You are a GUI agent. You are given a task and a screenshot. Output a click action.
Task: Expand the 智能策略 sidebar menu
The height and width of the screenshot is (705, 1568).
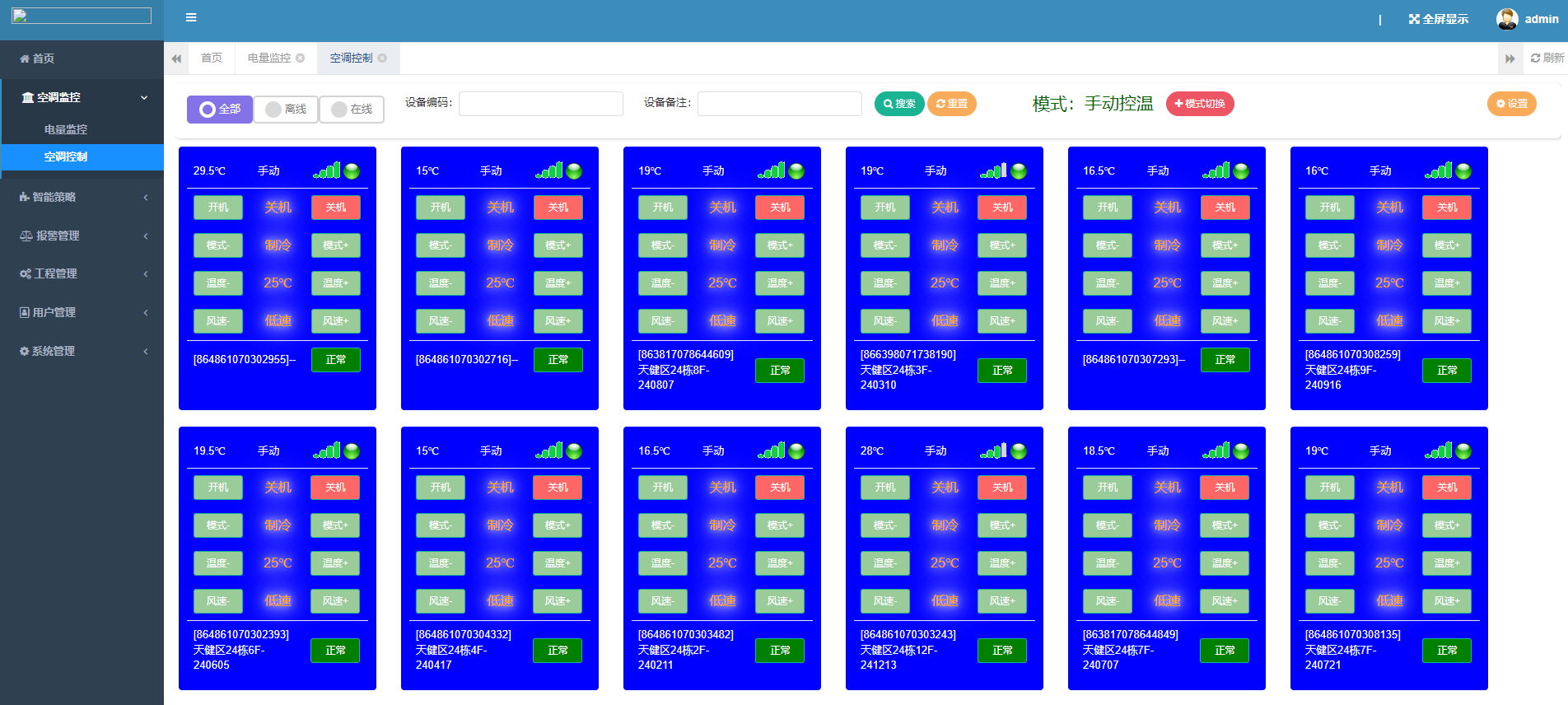(82, 197)
